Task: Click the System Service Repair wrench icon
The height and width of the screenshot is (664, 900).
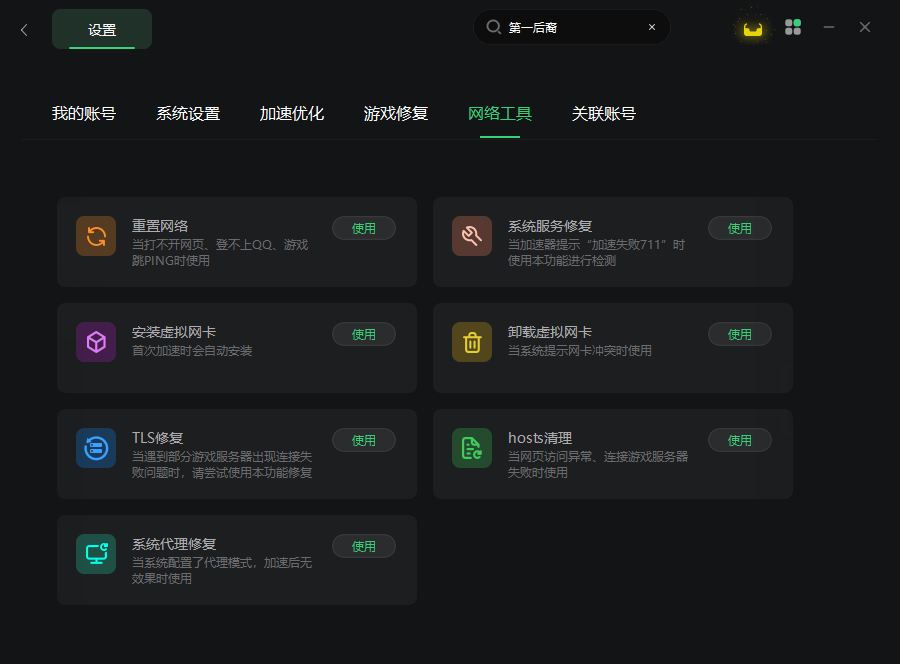Action: (x=472, y=236)
